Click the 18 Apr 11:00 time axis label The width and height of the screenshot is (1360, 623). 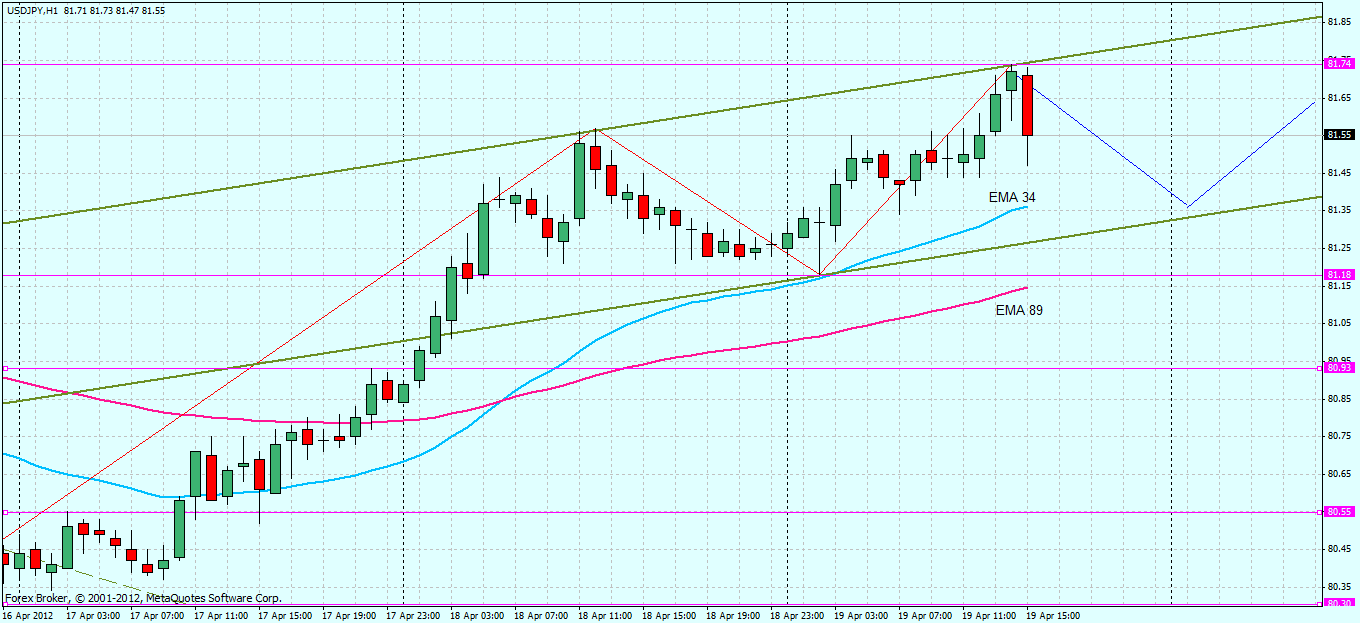tap(604, 616)
